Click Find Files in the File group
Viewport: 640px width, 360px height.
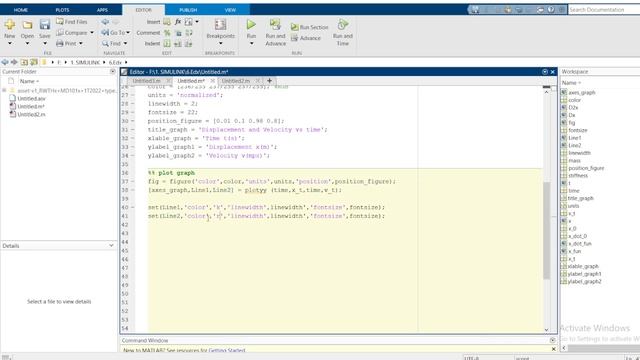click(x=72, y=22)
